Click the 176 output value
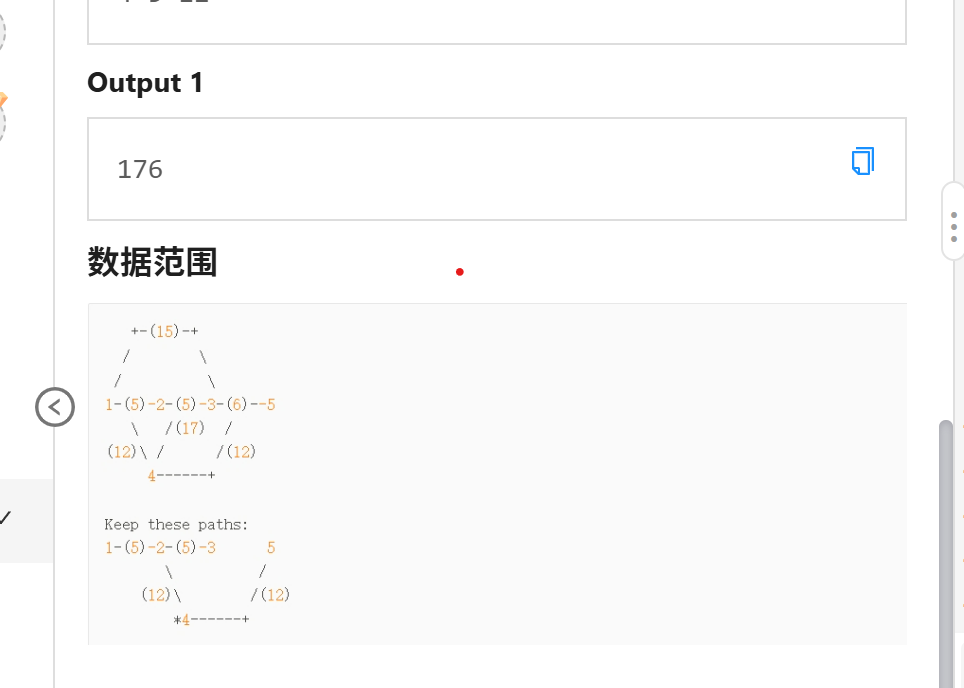Image resolution: width=964 pixels, height=688 pixels. (140, 169)
